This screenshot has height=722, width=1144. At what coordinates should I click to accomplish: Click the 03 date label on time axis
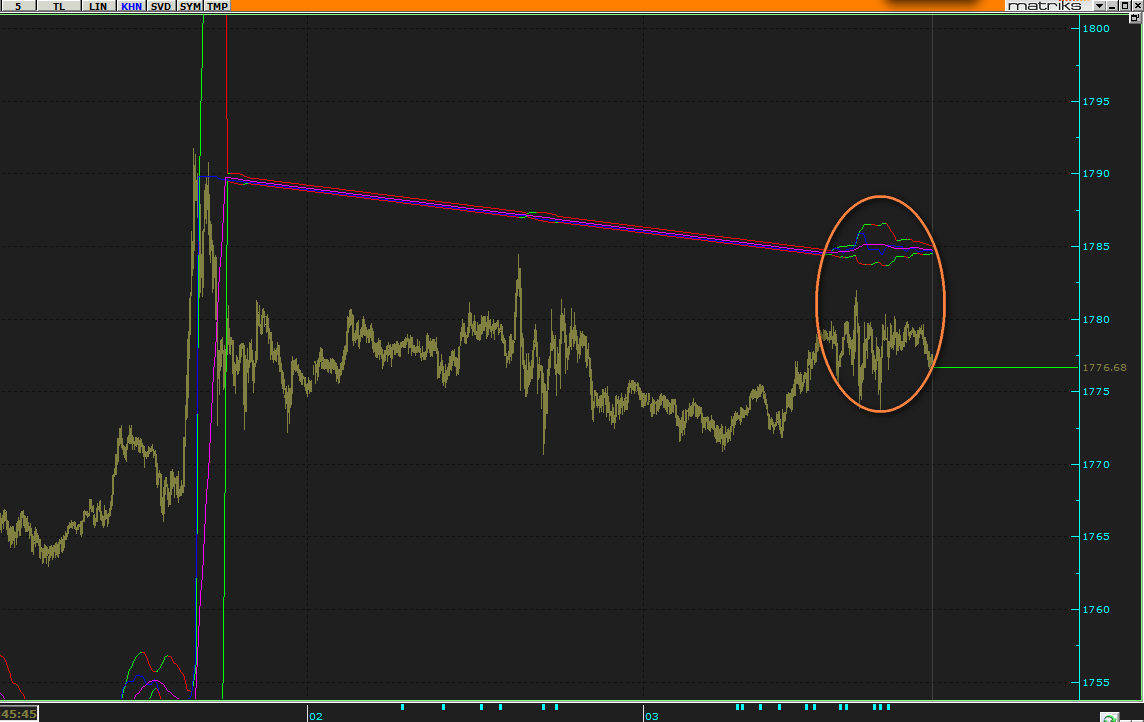pyautogui.click(x=652, y=716)
